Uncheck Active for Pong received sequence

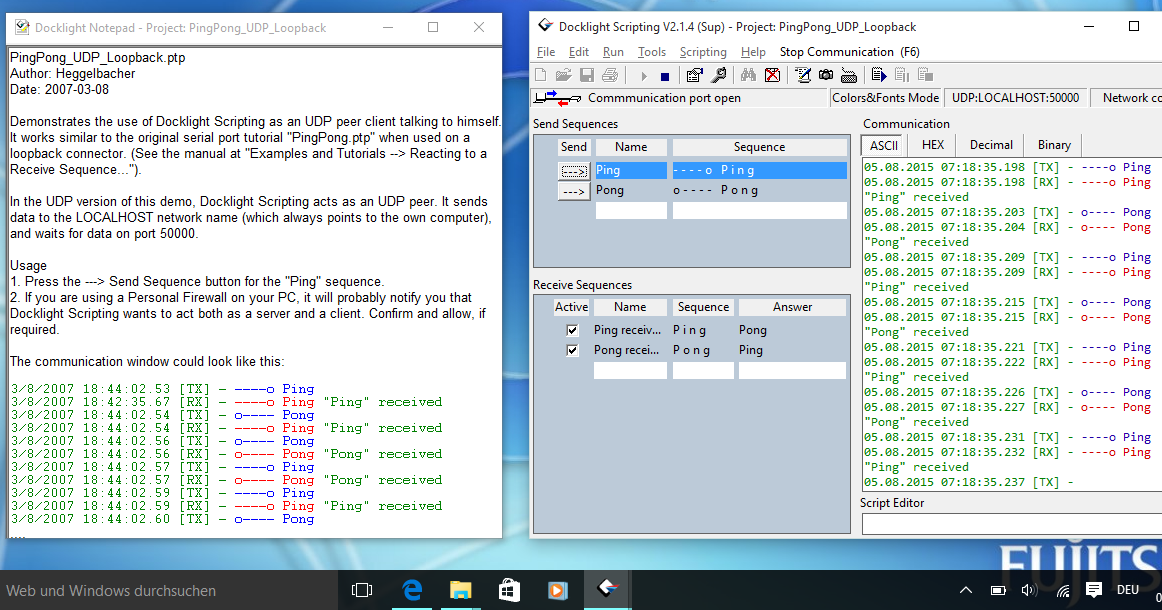572,350
